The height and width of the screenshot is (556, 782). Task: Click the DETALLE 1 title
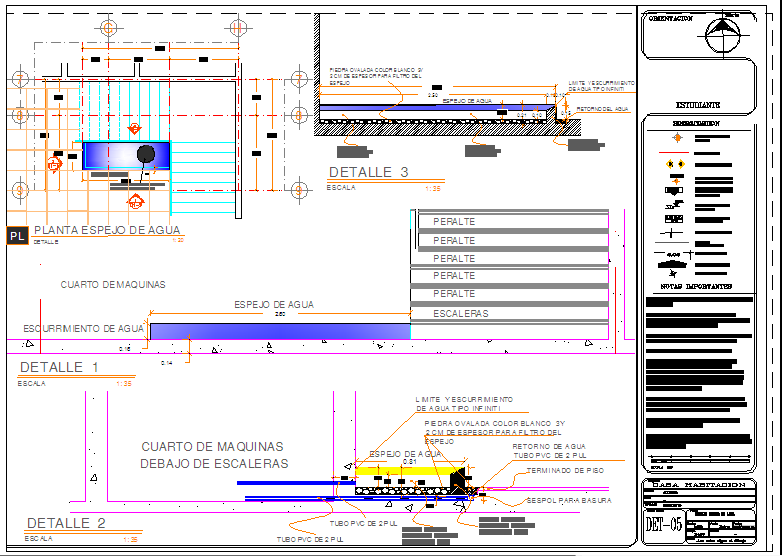coord(59,367)
